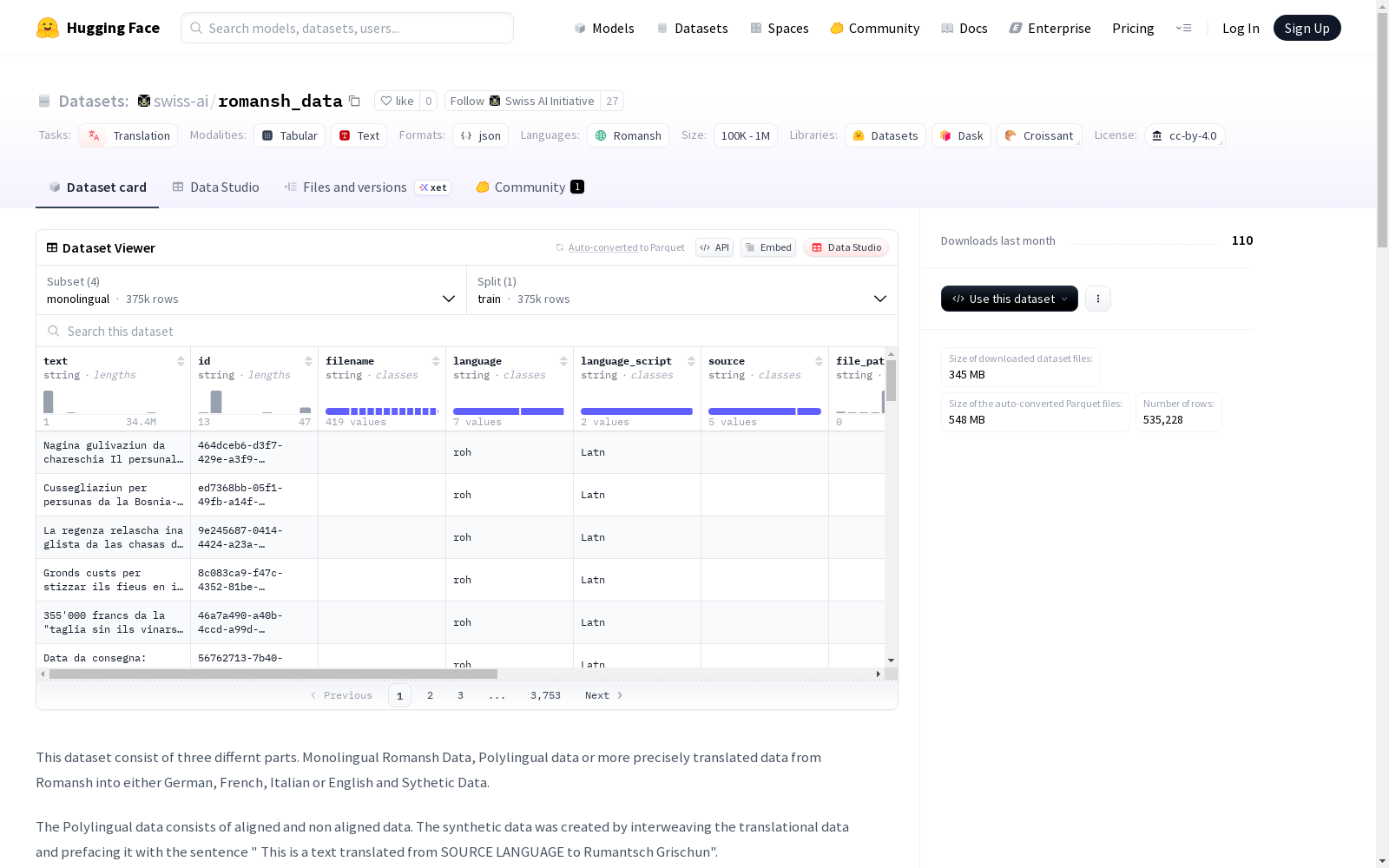Filter by json format tag

point(481,135)
